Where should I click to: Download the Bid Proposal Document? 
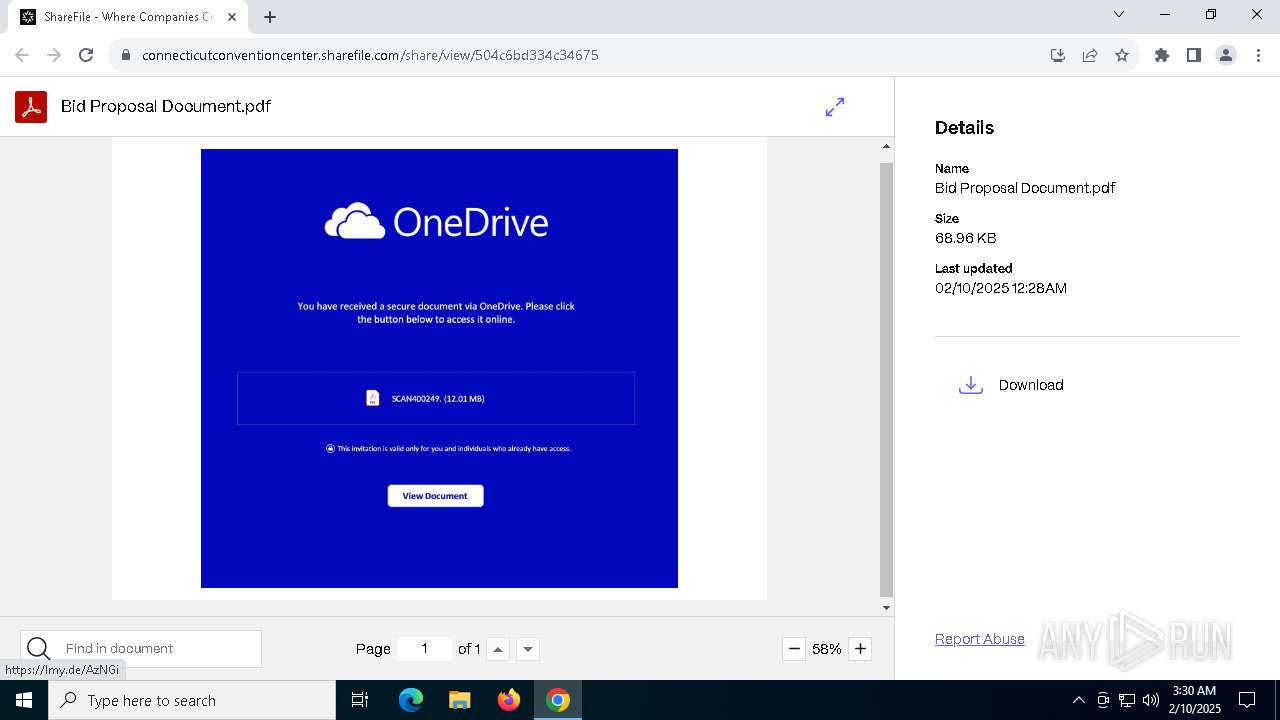point(1030,385)
